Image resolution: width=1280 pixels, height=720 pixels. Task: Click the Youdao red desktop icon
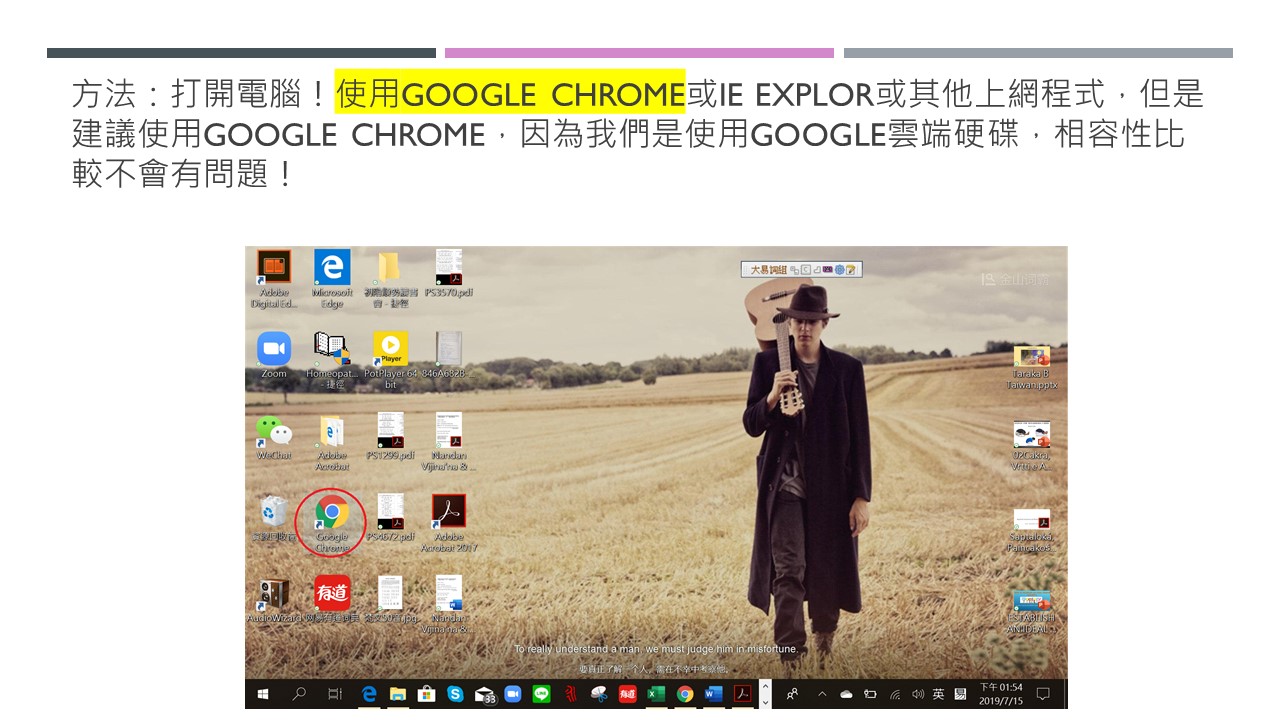pyautogui.click(x=332, y=600)
